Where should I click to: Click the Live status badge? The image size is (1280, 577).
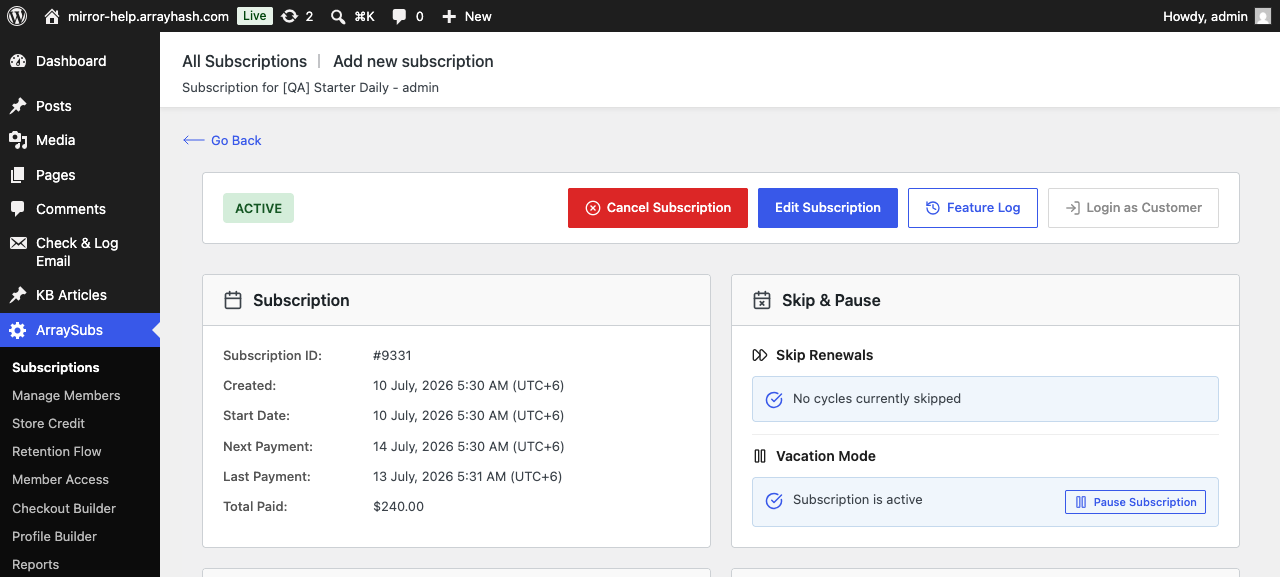pos(255,16)
